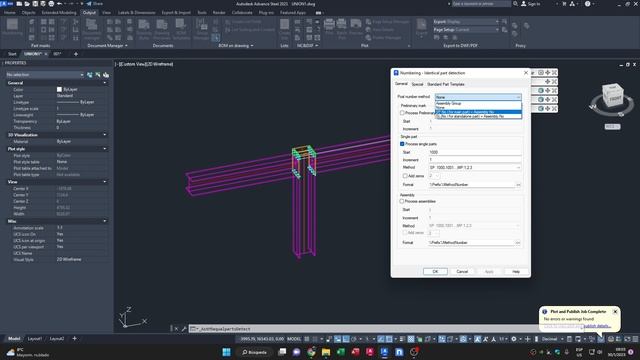This screenshot has height=360, width=640.
Task: Switch to Standard Part Template tab
Action: [x=446, y=84]
